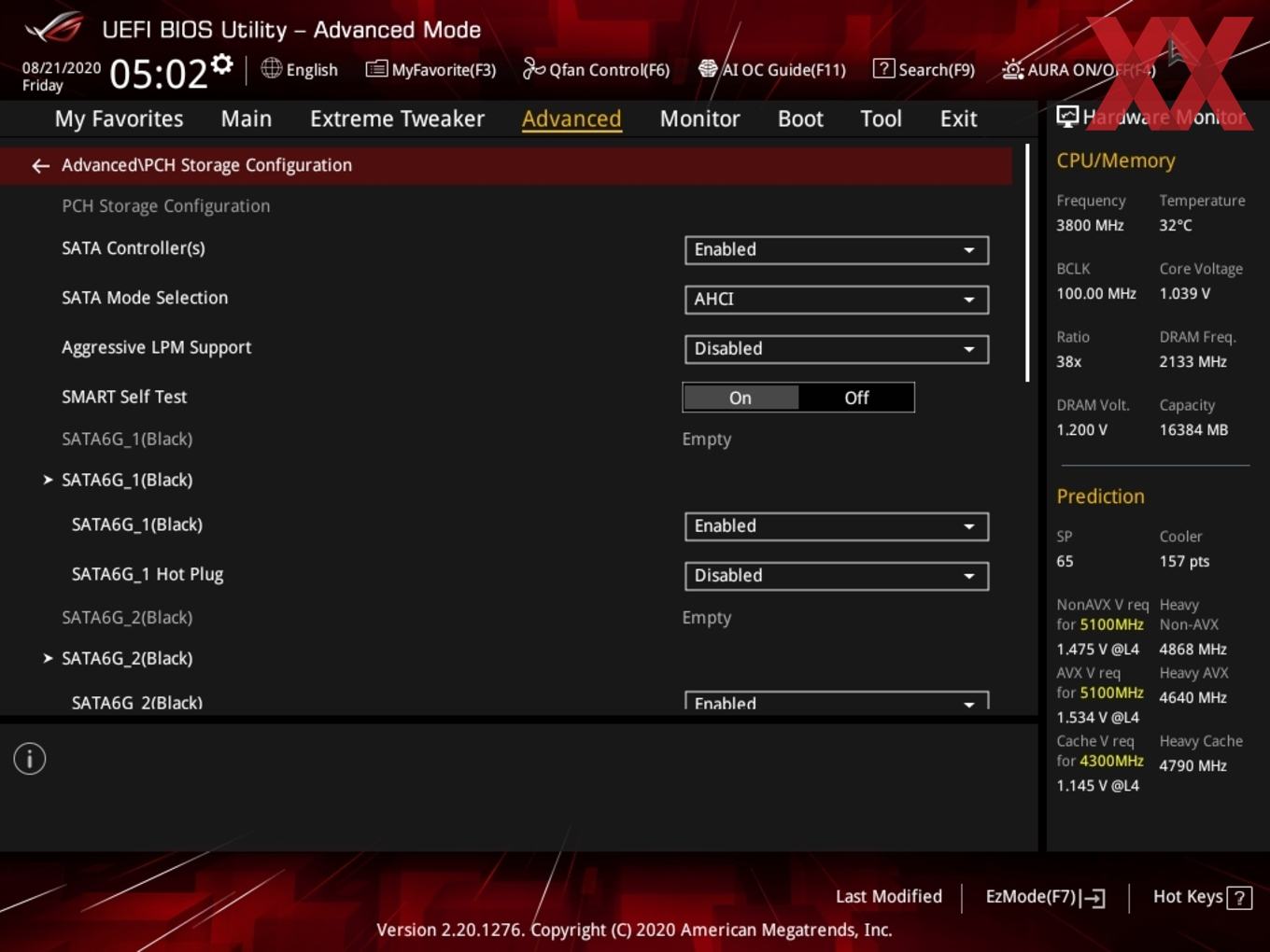Viewport: 1270px width, 952px height.
Task: Click the 2133 MHz DRAM frequency value
Action: tap(1193, 361)
